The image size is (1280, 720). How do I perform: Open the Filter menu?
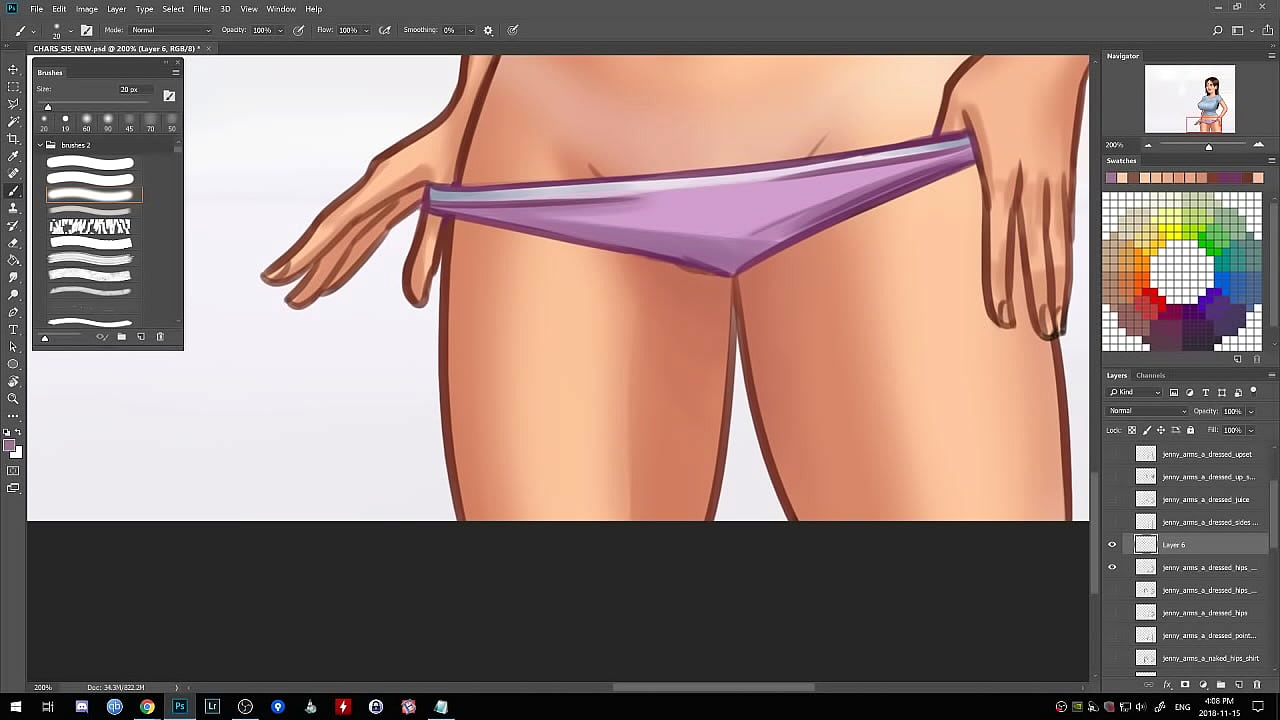[202, 9]
